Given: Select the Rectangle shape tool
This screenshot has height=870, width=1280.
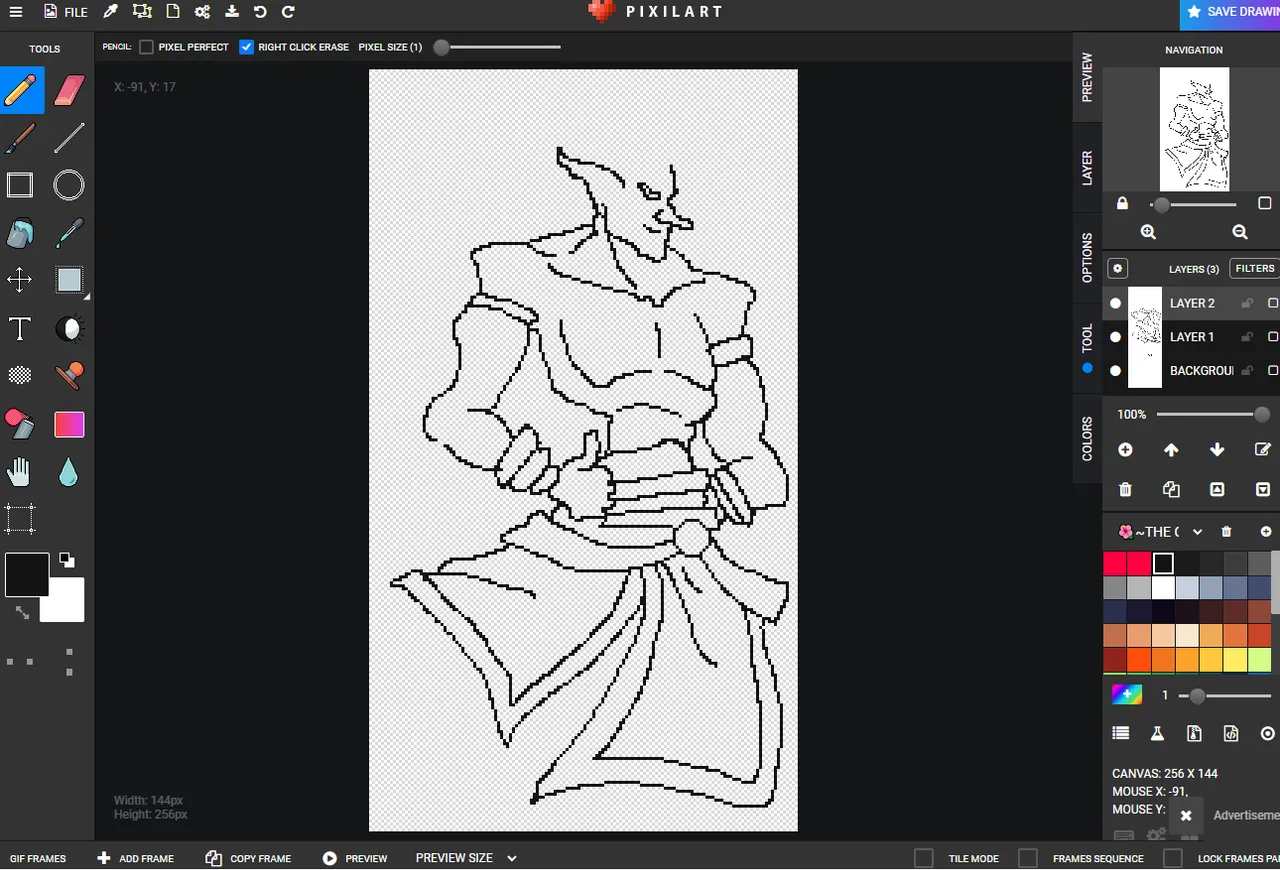Looking at the screenshot, I should (x=20, y=185).
